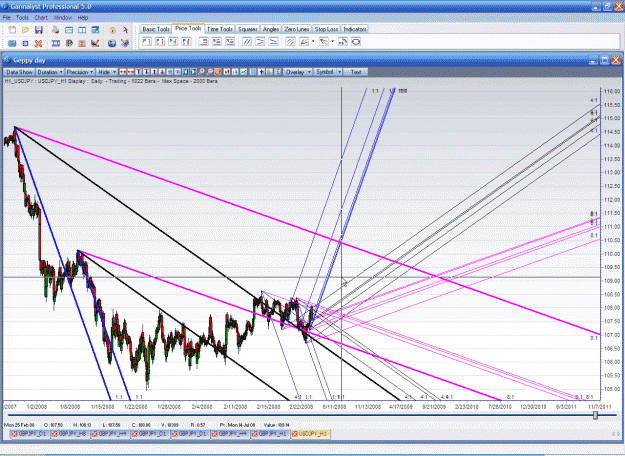Click the open folder icon

(x=26, y=30)
